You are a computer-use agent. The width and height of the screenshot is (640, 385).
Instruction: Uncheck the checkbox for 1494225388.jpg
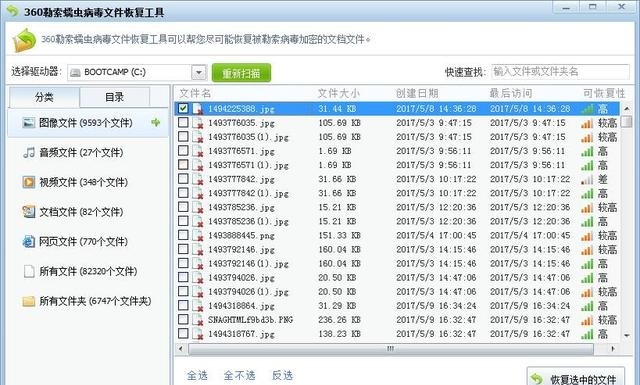pyautogui.click(x=183, y=108)
